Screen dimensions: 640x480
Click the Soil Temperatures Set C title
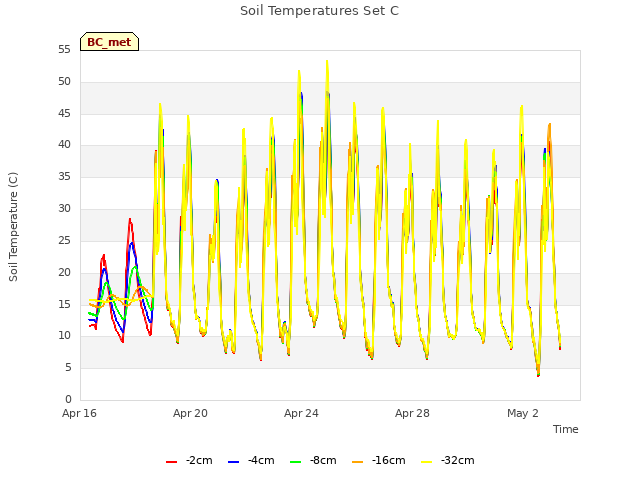point(320,11)
